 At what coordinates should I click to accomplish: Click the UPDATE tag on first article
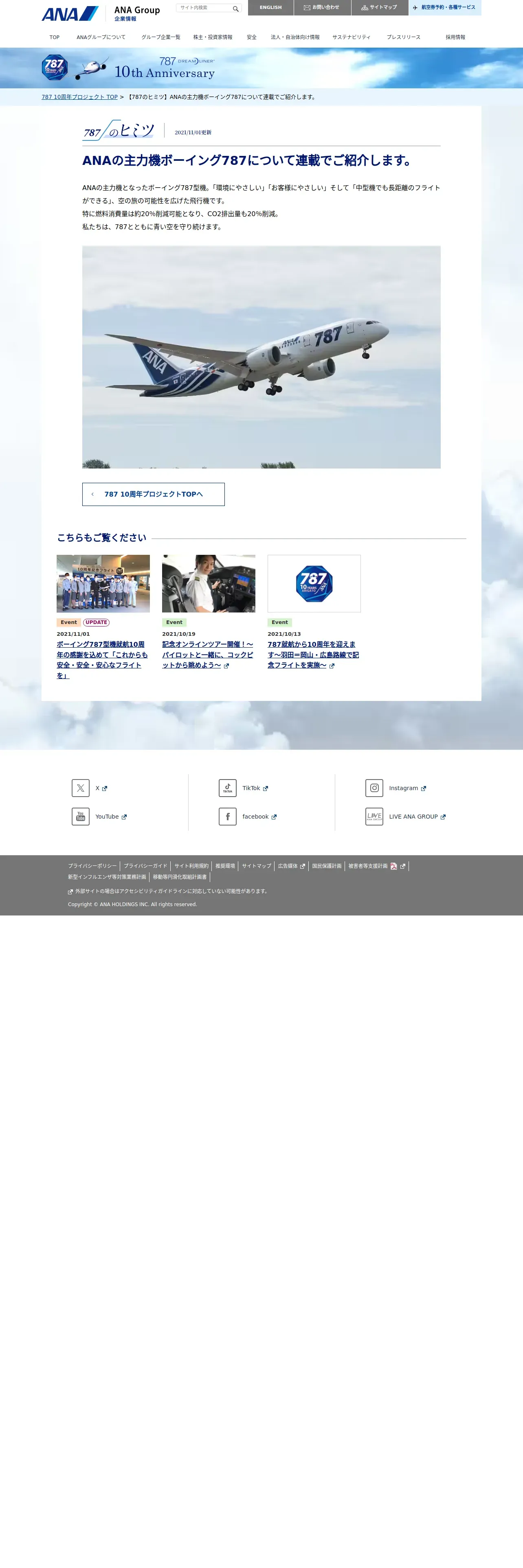(x=96, y=622)
